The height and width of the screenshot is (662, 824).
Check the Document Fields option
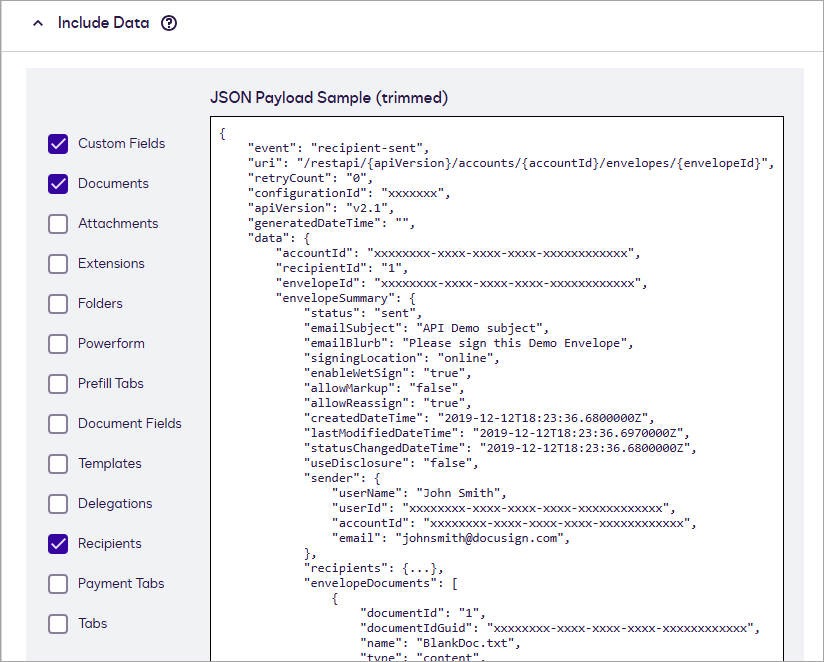(58, 423)
